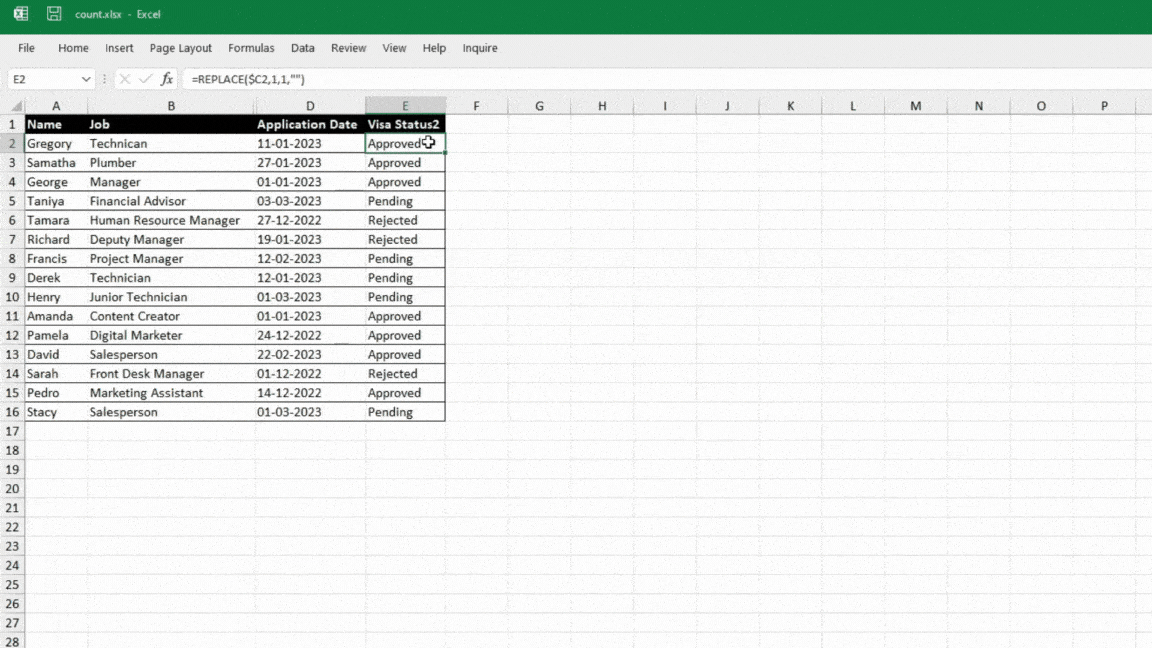This screenshot has width=1152, height=648.
Task: Open the Insert ribbon tab
Action: pos(119,47)
